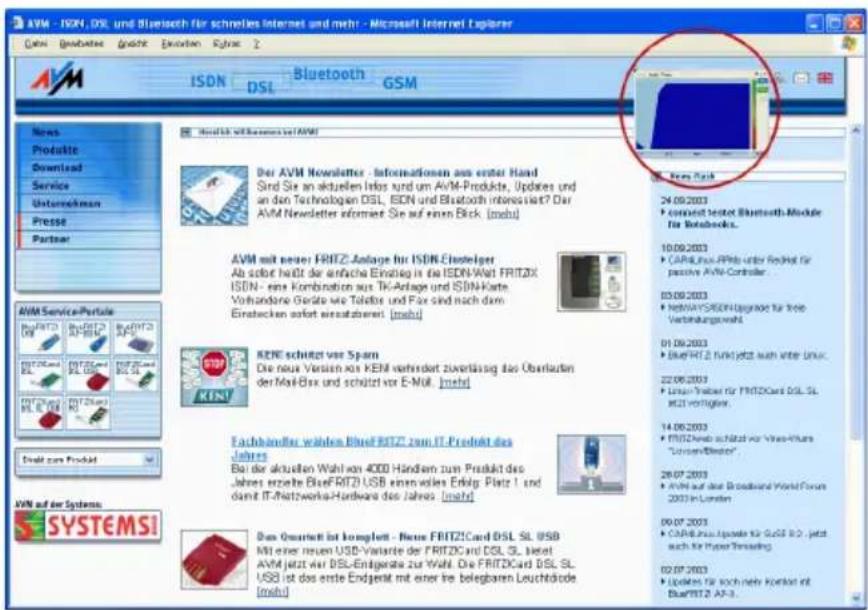Open the Favoriten menu

click(x=180, y=44)
